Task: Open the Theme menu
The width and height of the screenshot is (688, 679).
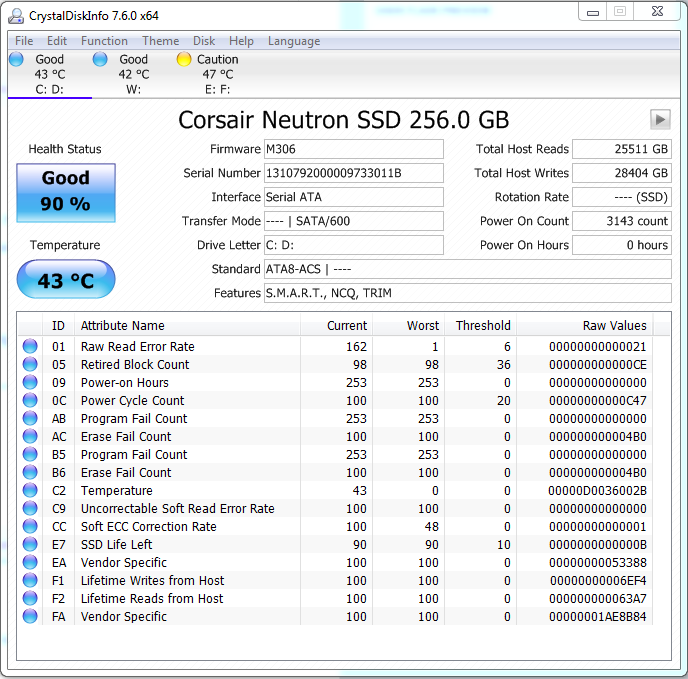Action: 160,41
